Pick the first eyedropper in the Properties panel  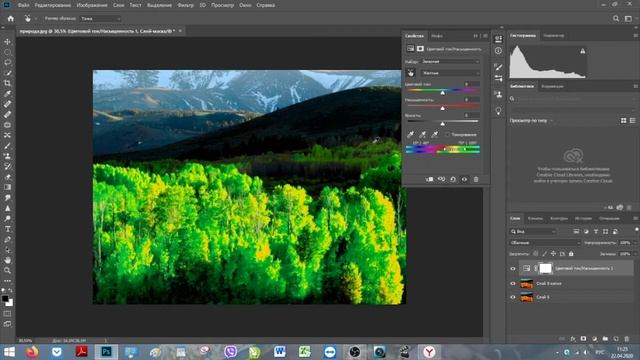pos(411,134)
